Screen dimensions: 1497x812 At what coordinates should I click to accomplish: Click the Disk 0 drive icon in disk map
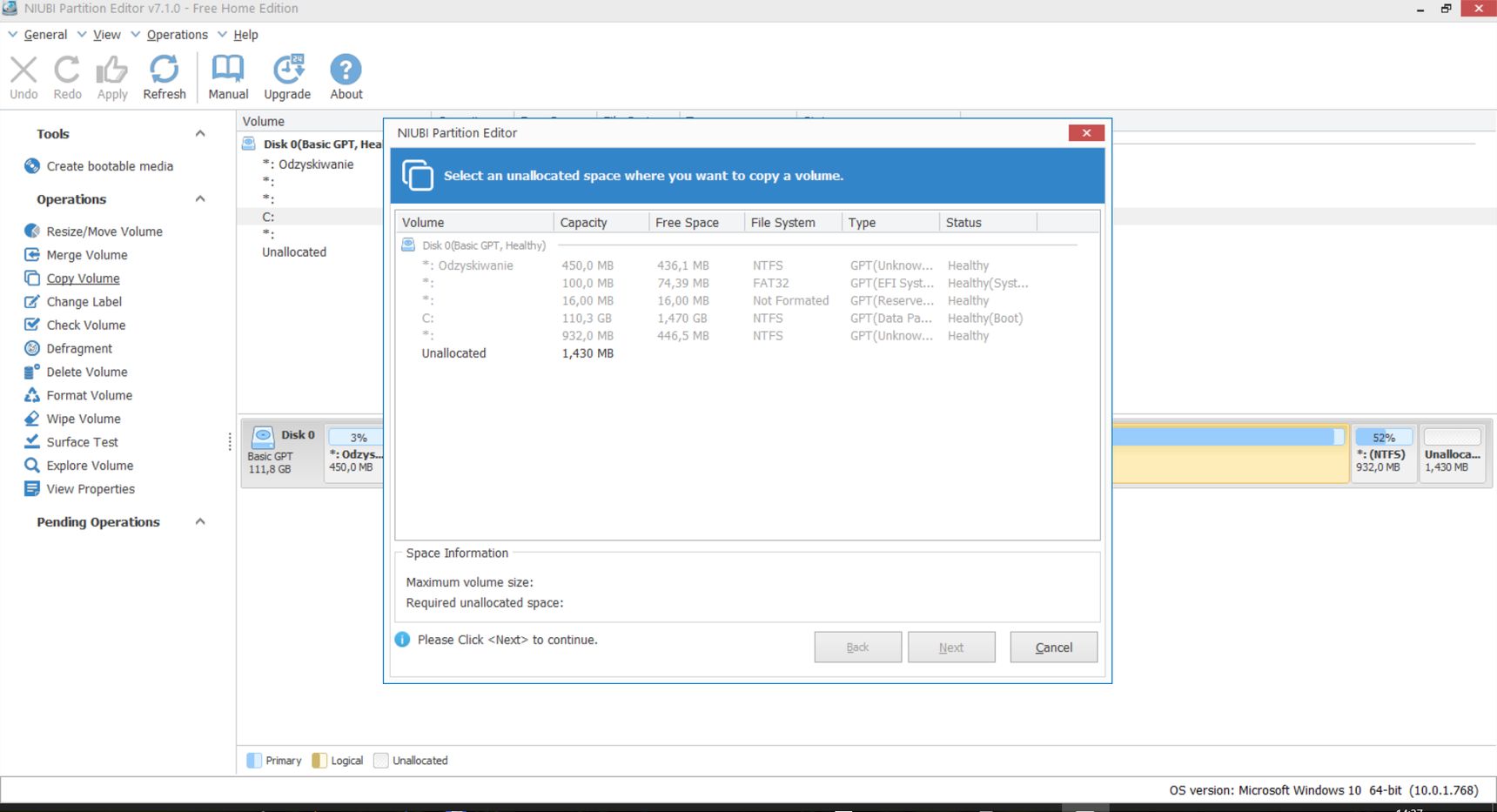pos(263,437)
